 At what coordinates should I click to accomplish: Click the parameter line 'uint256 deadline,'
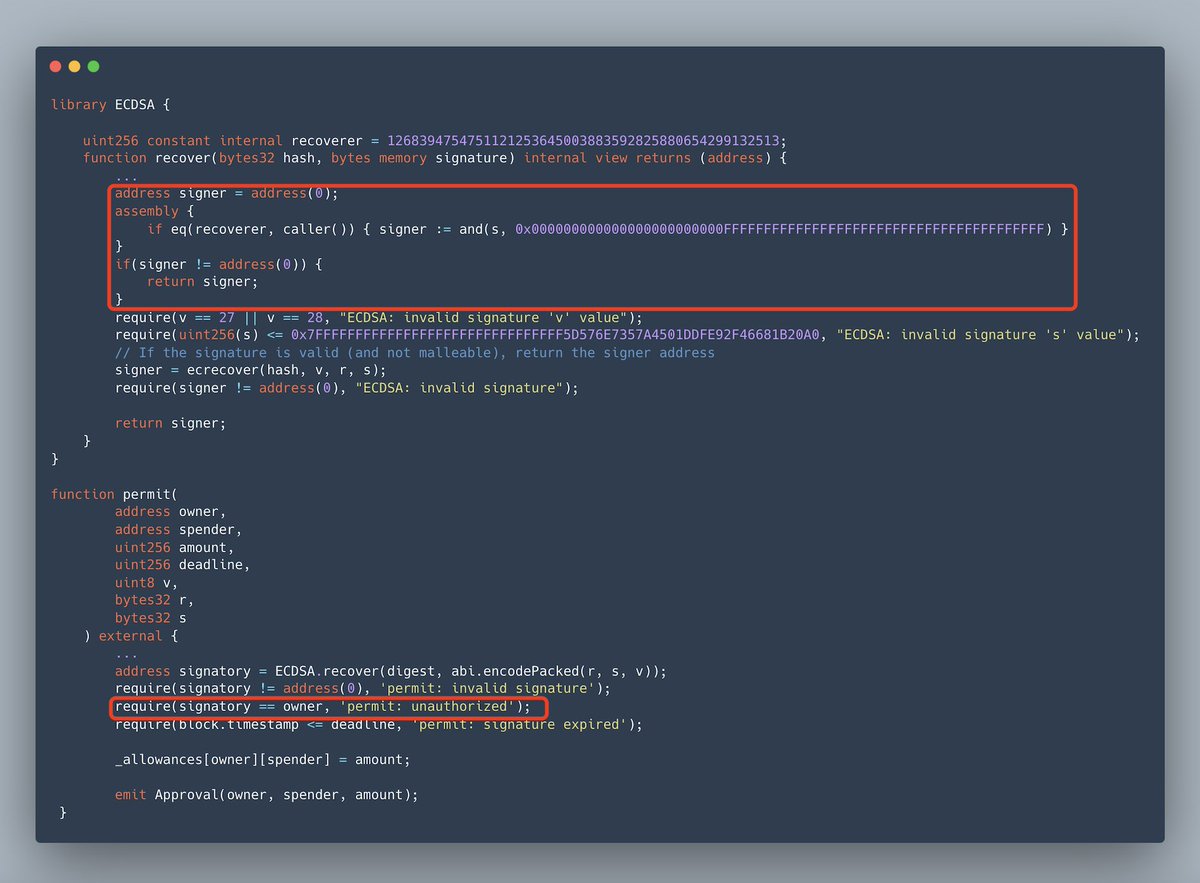point(182,565)
